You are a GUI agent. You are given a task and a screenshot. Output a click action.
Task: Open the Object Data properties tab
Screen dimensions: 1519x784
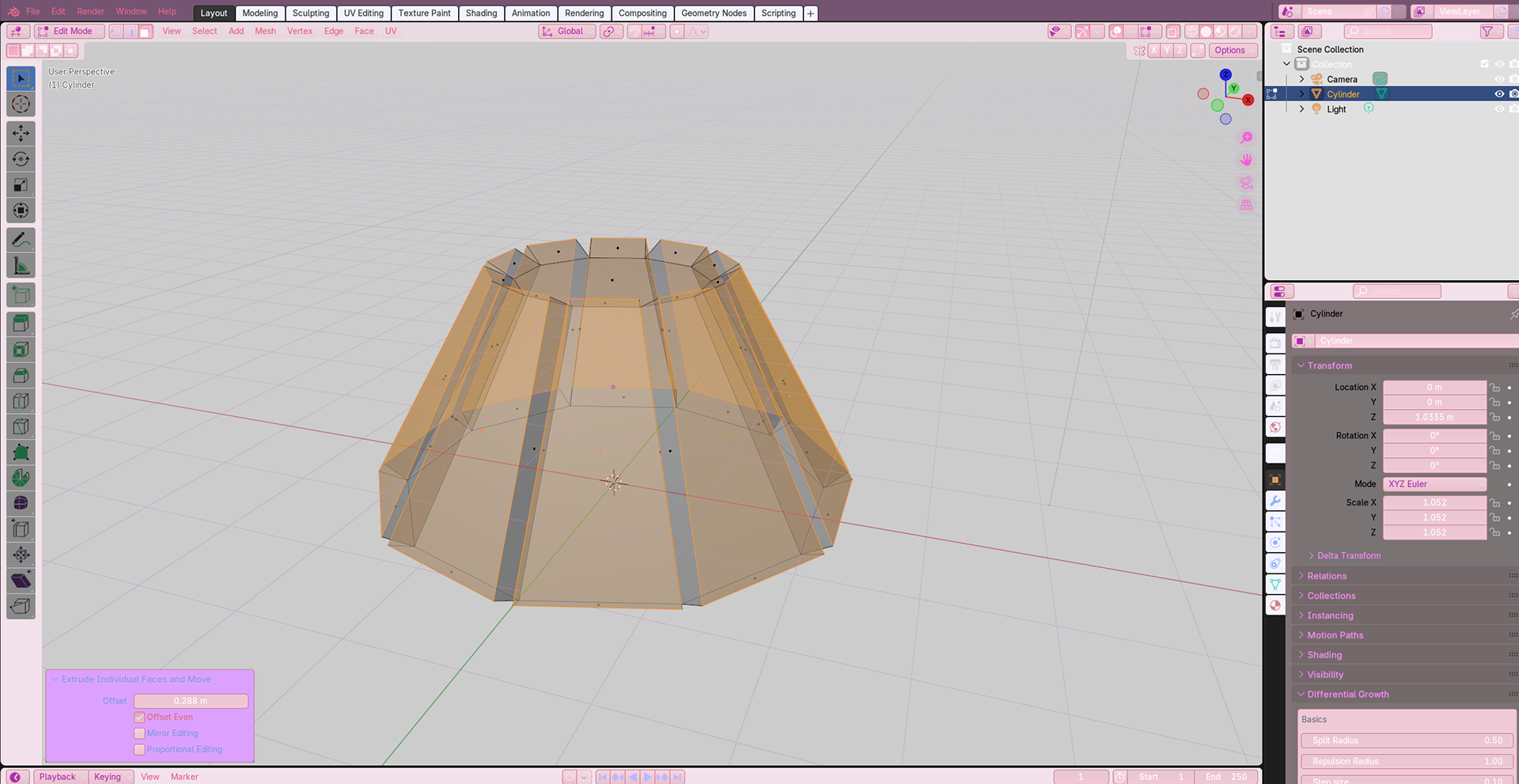point(1275,585)
